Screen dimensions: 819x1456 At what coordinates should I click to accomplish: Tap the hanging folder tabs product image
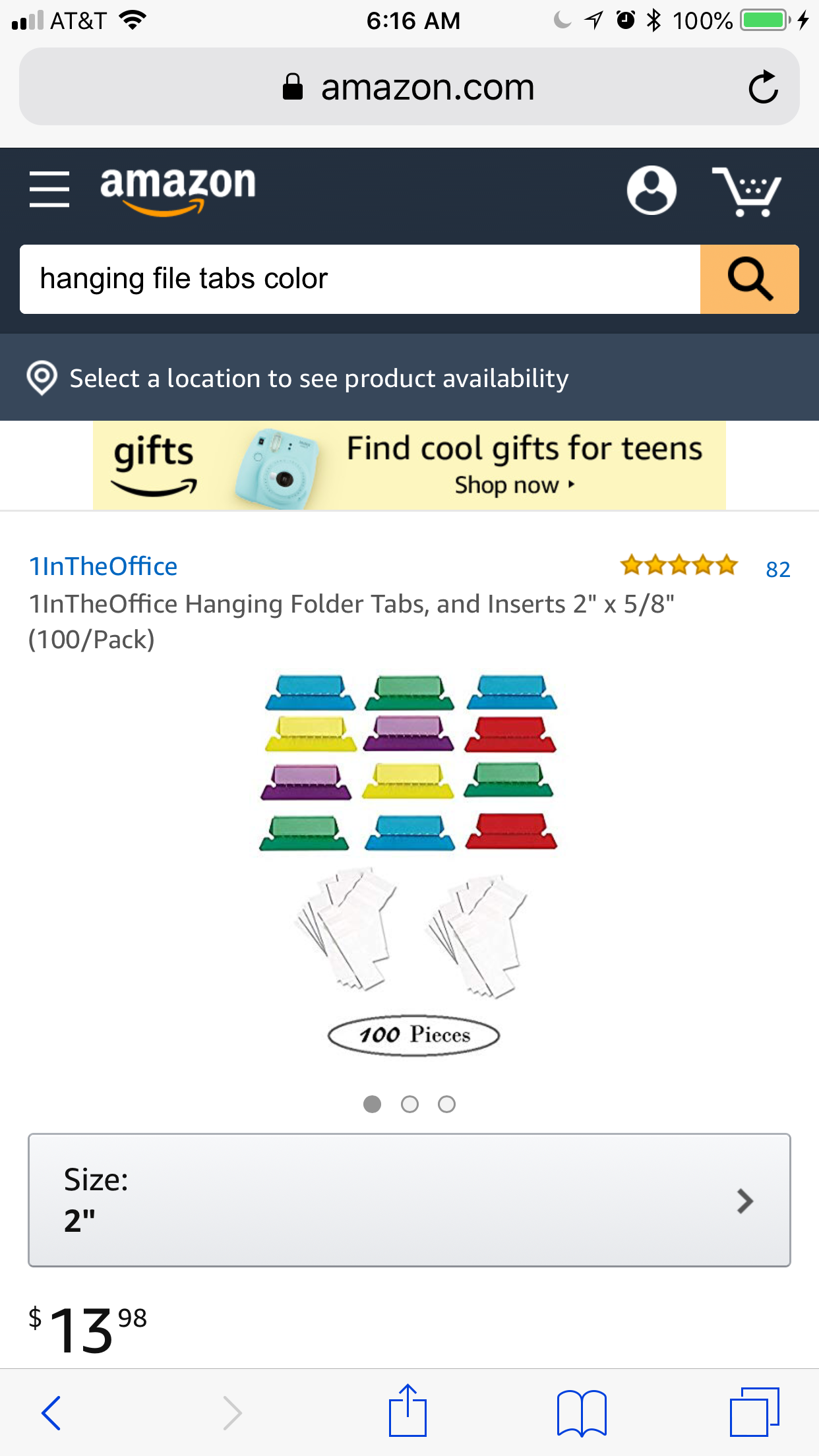[409, 857]
